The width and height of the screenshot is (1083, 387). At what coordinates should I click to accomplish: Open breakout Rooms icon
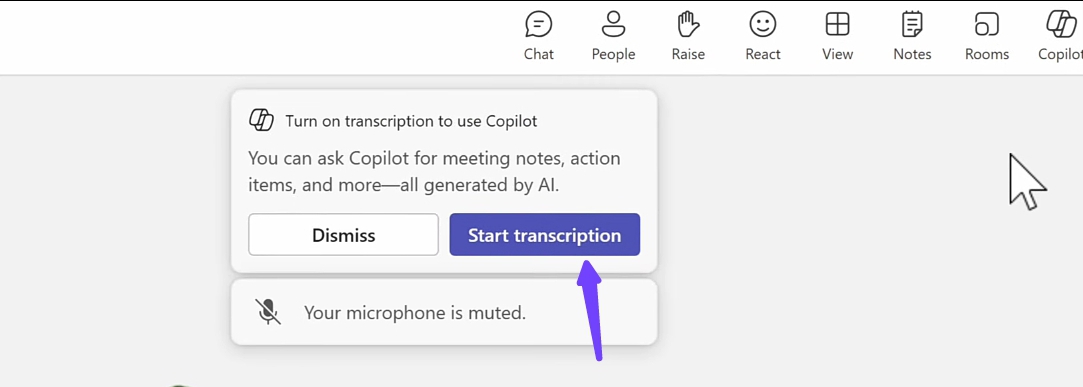point(987,24)
